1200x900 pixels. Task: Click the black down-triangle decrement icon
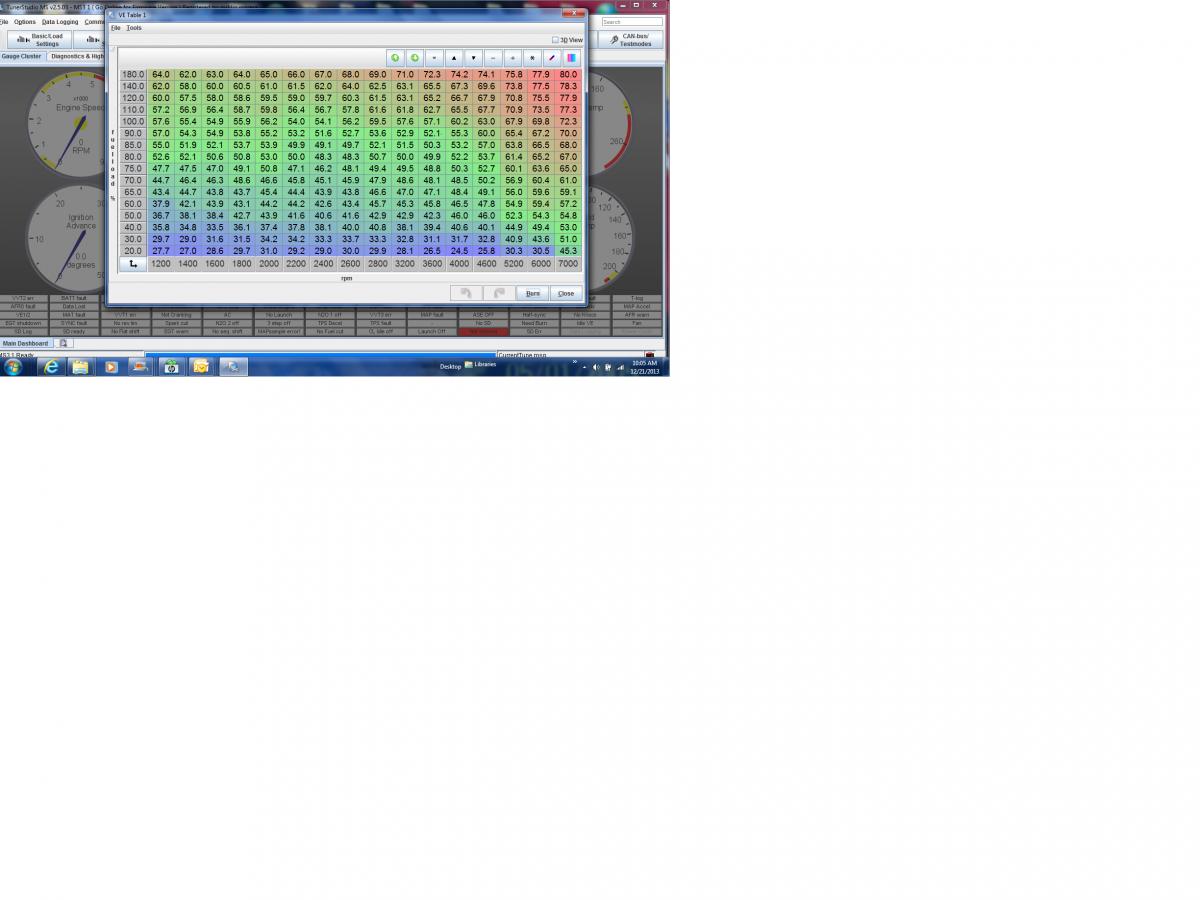[474, 58]
